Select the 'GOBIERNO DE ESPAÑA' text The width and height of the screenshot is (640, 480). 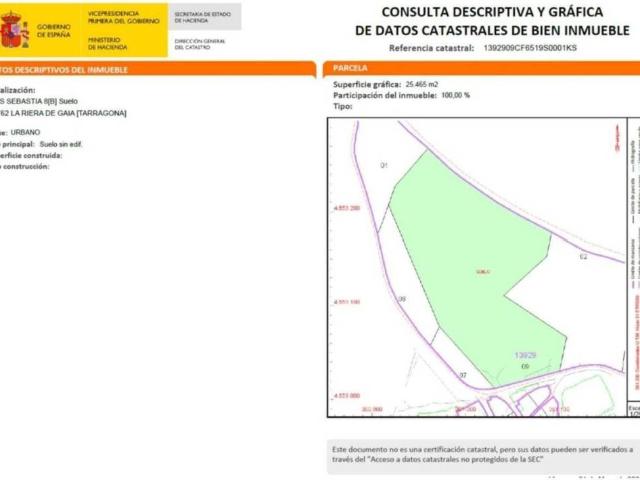[x=54, y=31]
